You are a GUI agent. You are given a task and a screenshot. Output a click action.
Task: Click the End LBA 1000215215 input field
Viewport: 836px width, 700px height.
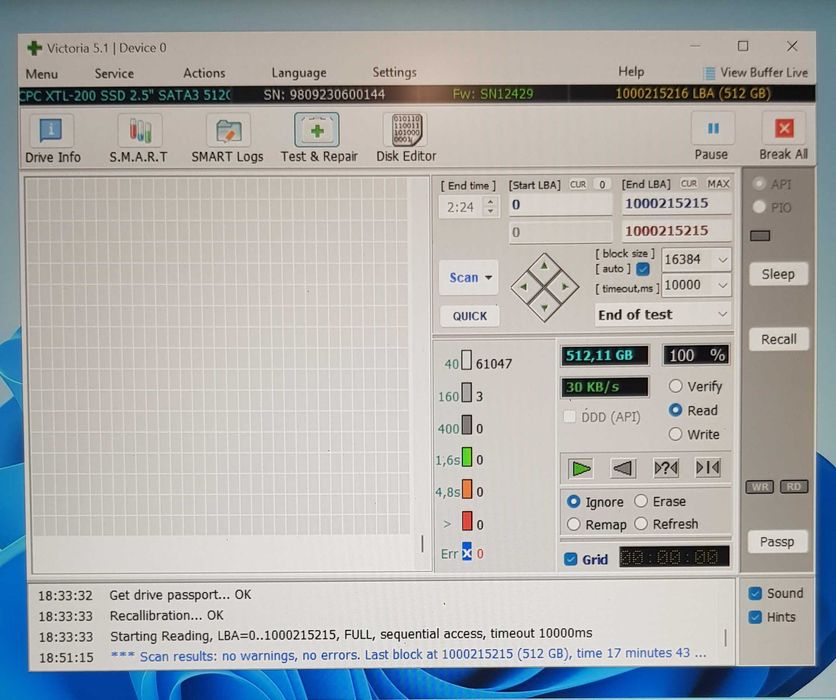point(676,204)
